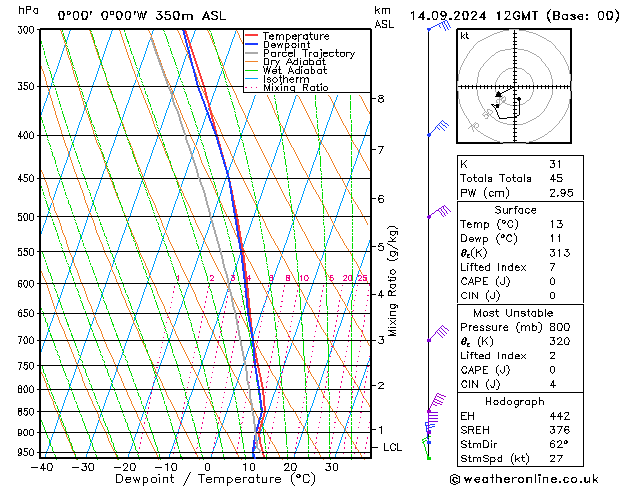Click the Most Unstable section header
Viewport: 629px width, 486px height.
pyautogui.click(x=513, y=313)
